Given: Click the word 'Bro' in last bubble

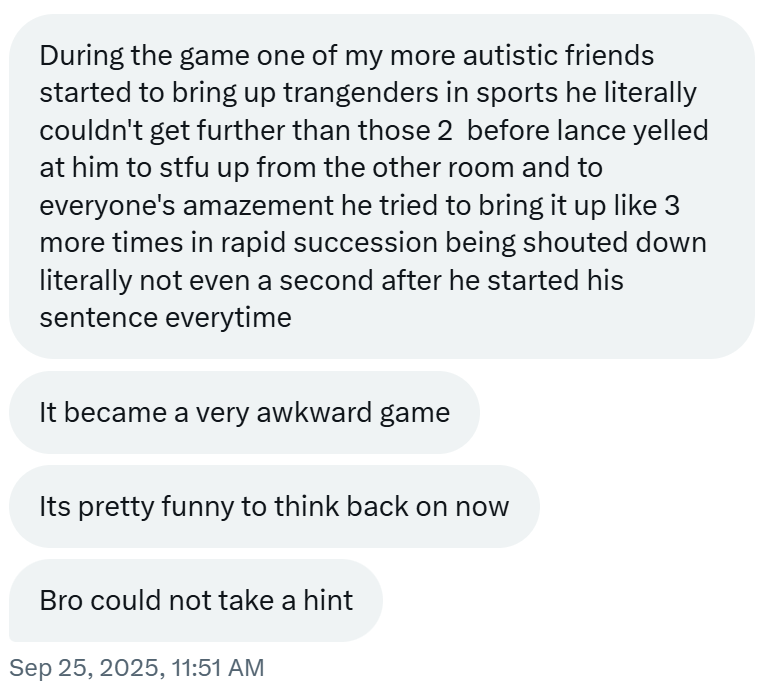Looking at the screenshot, I should tap(61, 600).
